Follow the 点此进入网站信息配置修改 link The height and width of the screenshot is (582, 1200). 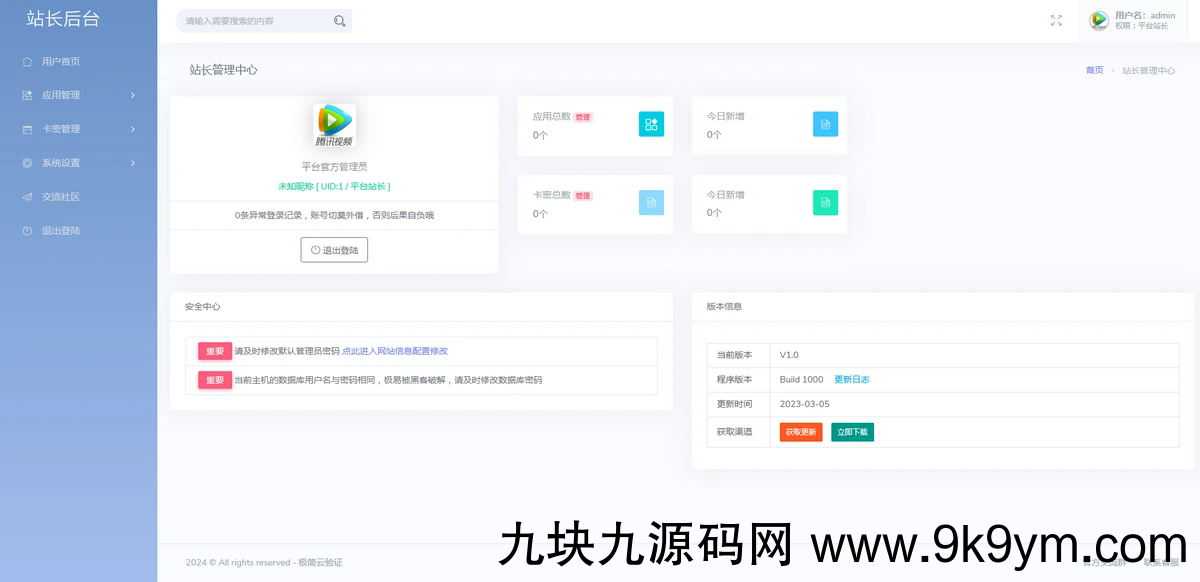(395, 351)
